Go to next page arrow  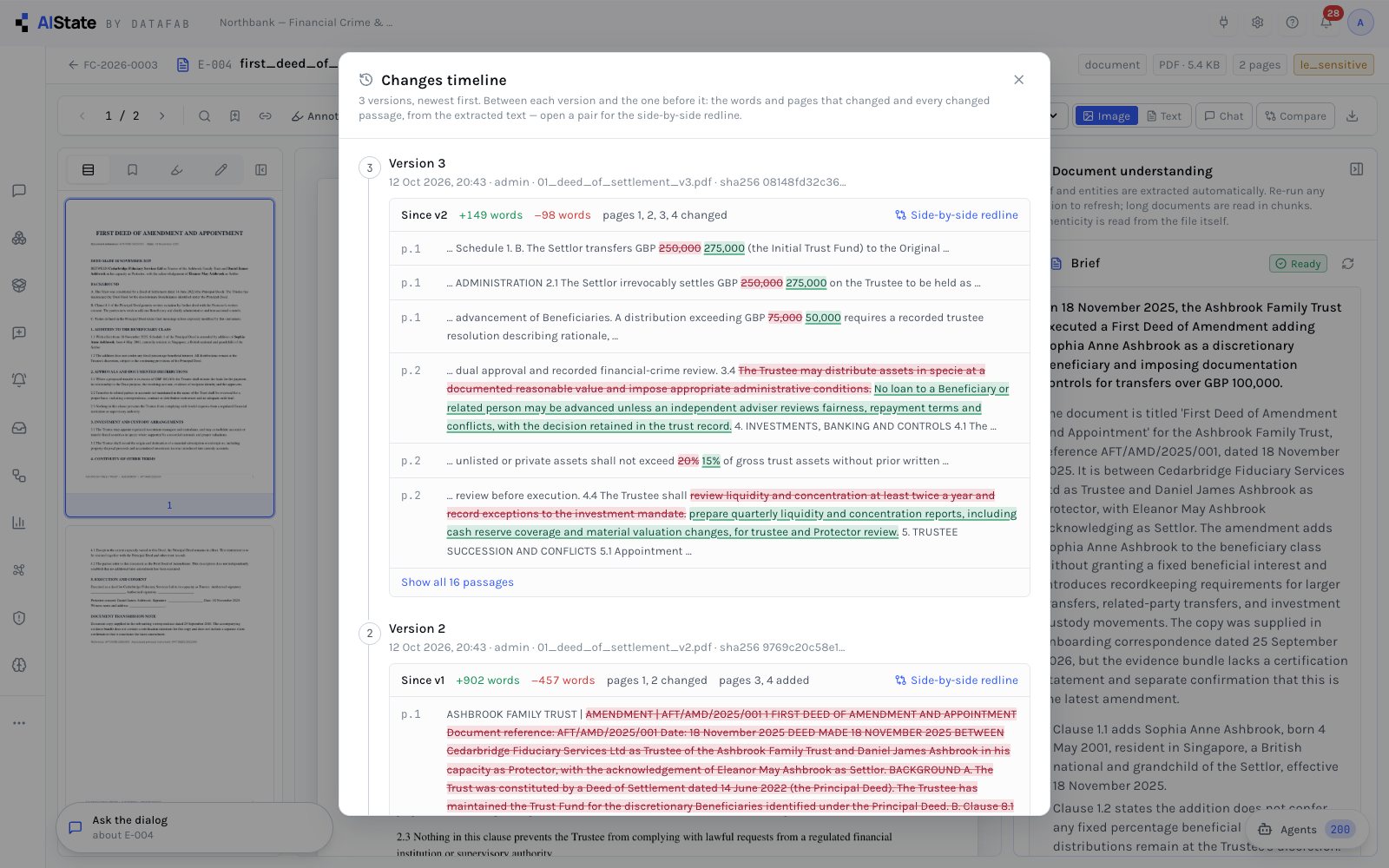pyautogui.click(x=161, y=115)
